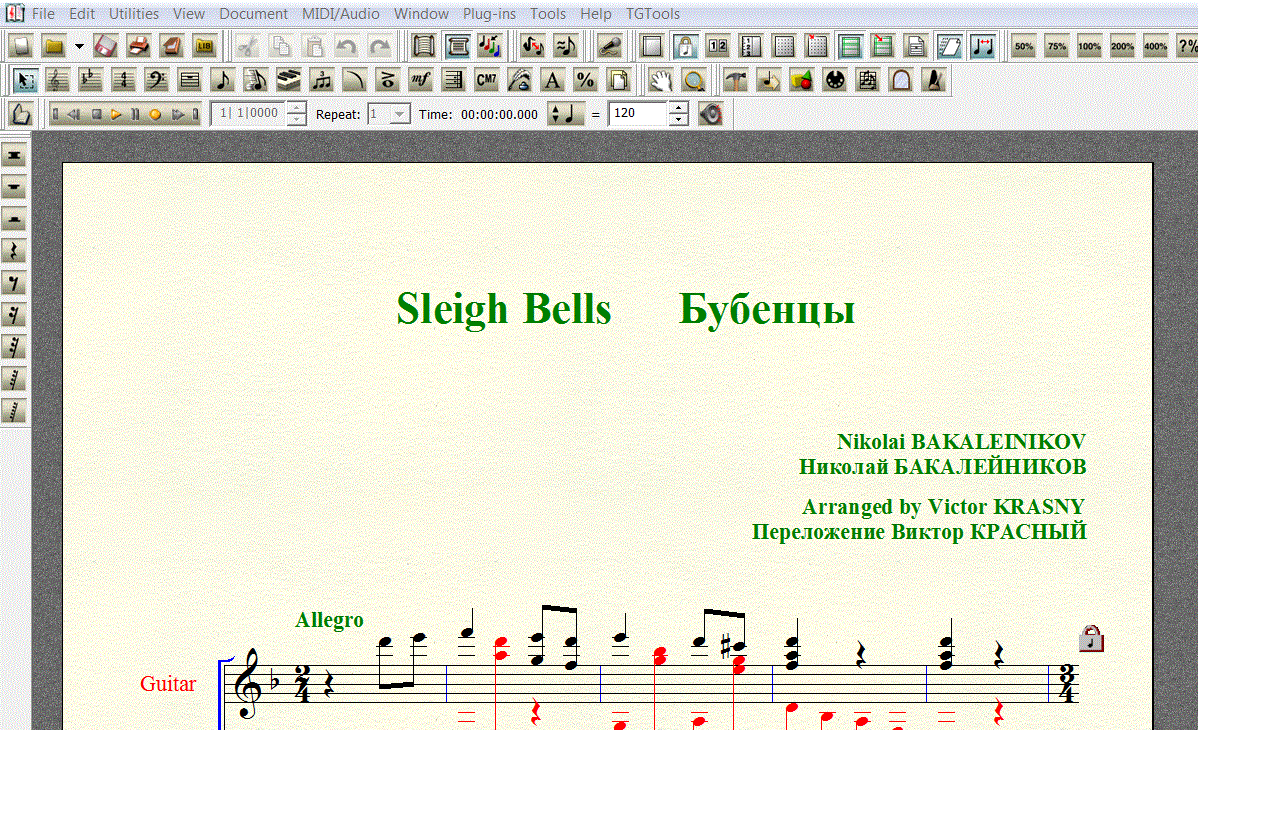
Task: Click the Play button in playback controls
Action: coord(116,114)
